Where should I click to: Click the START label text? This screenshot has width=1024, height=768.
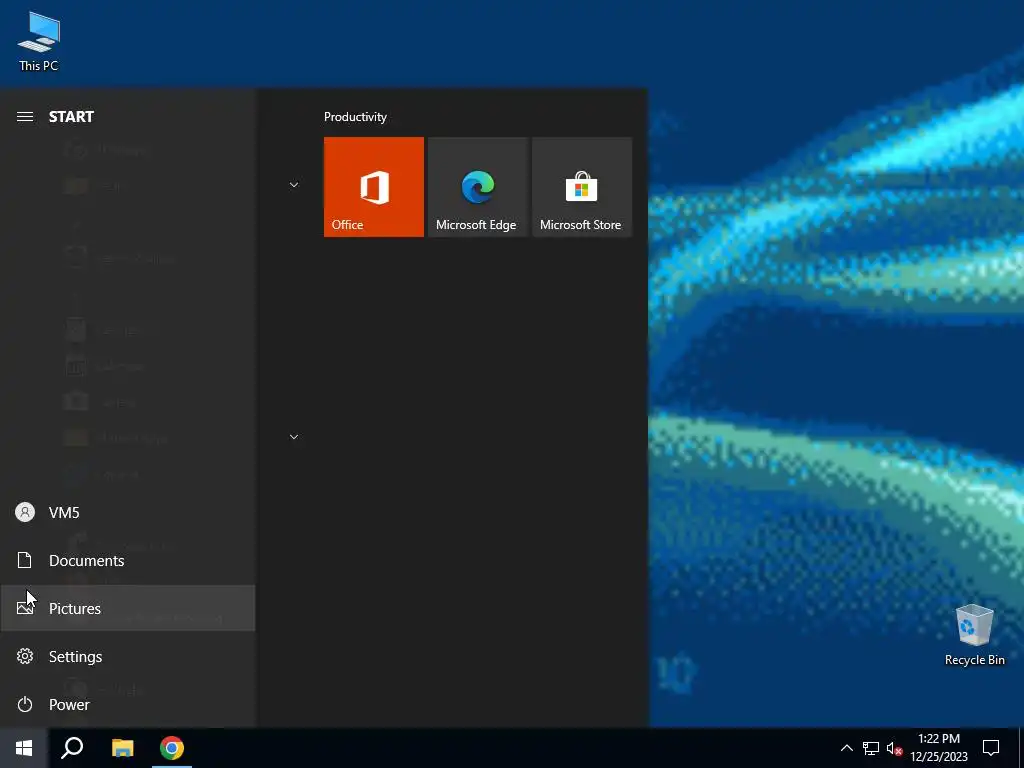(x=71, y=117)
